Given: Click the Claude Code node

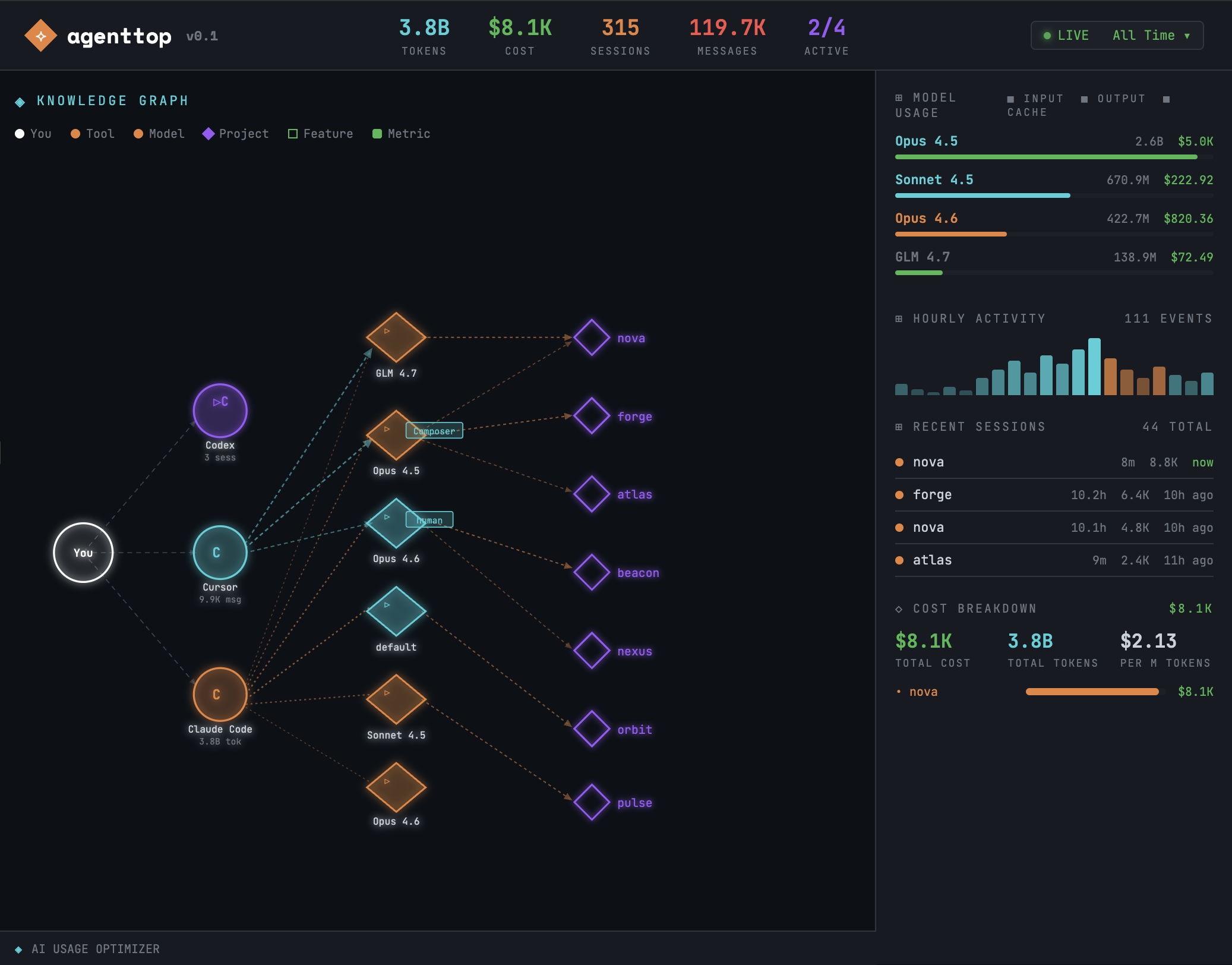Looking at the screenshot, I should (219, 693).
